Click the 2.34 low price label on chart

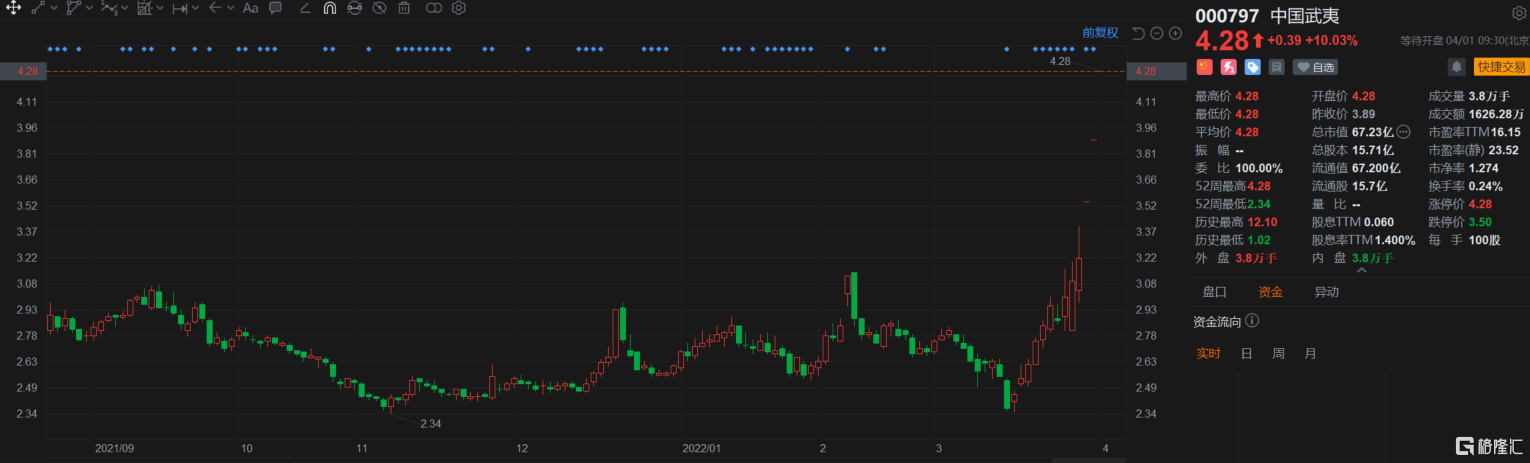point(430,424)
